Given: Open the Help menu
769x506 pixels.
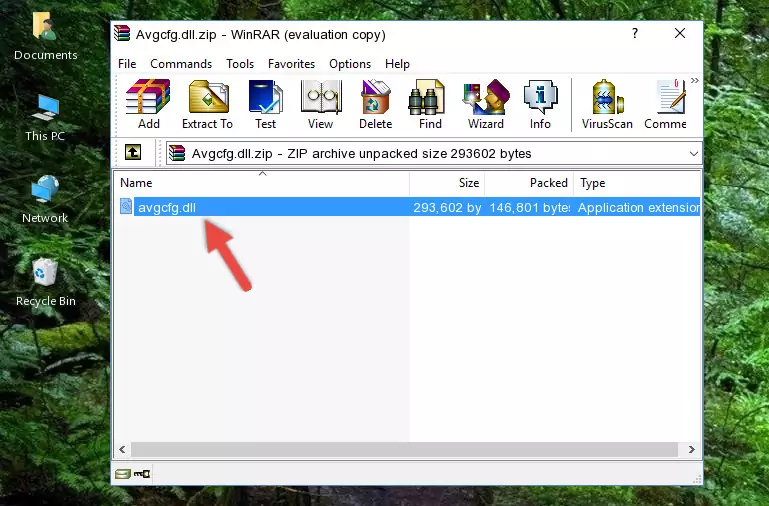Looking at the screenshot, I should pyautogui.click(x=397, y=64).
